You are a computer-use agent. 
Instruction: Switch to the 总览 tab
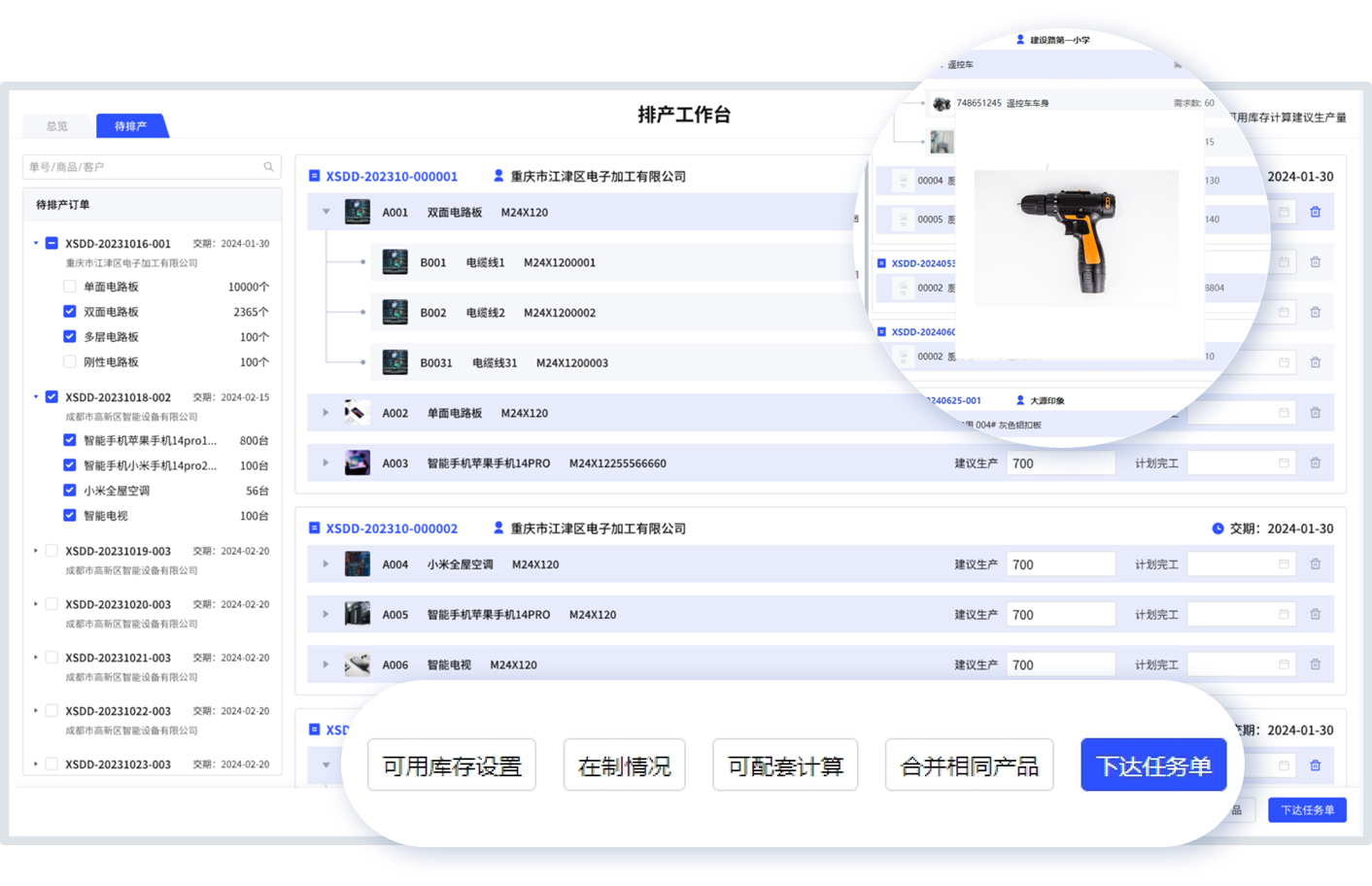pos(57,126)
